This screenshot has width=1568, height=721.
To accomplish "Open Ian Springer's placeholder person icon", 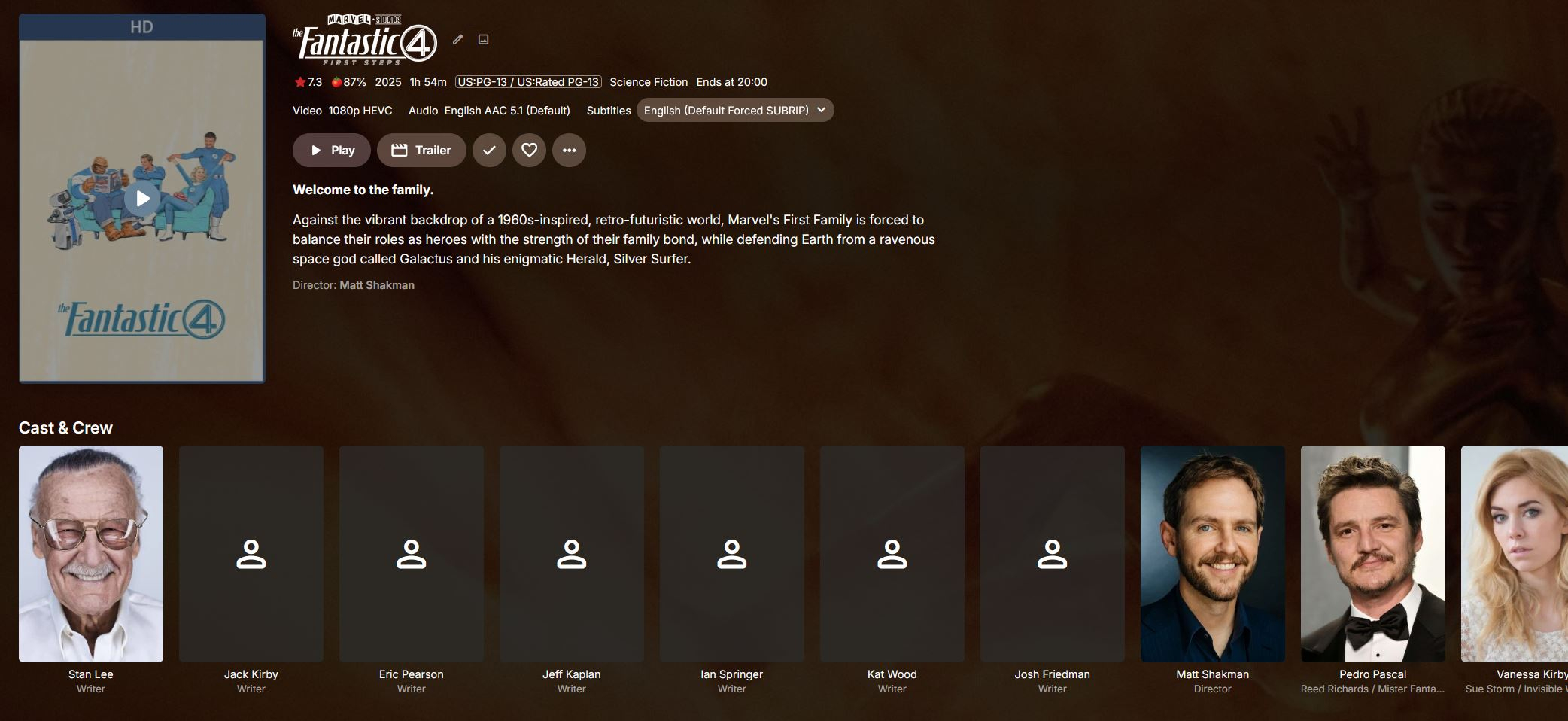I will coord(732,554).
